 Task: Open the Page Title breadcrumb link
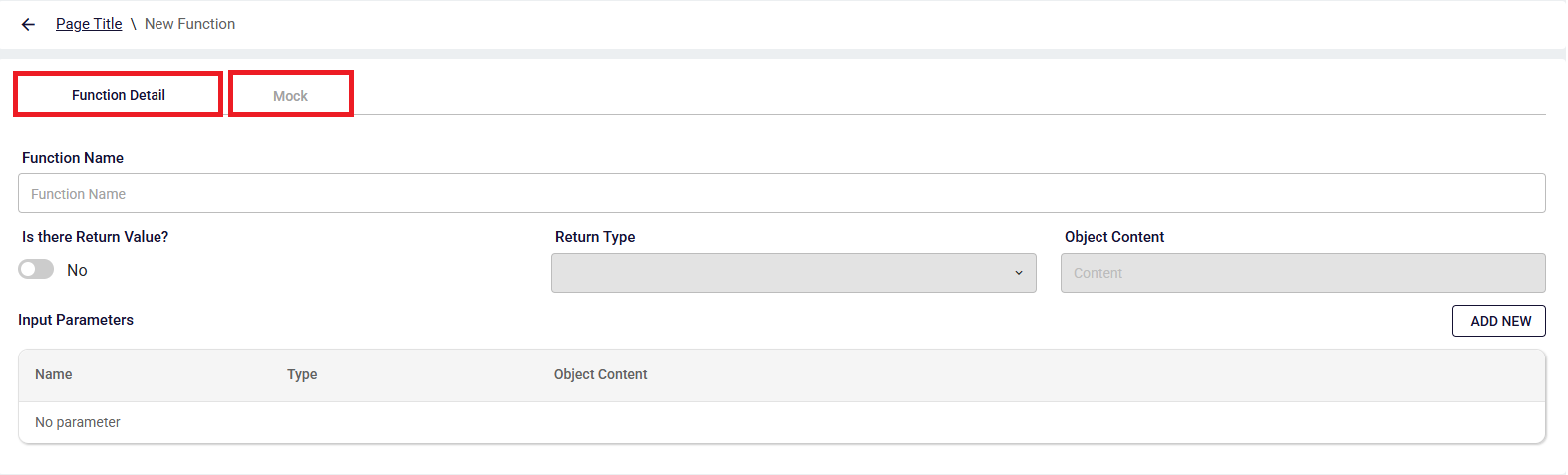(89, 24)
